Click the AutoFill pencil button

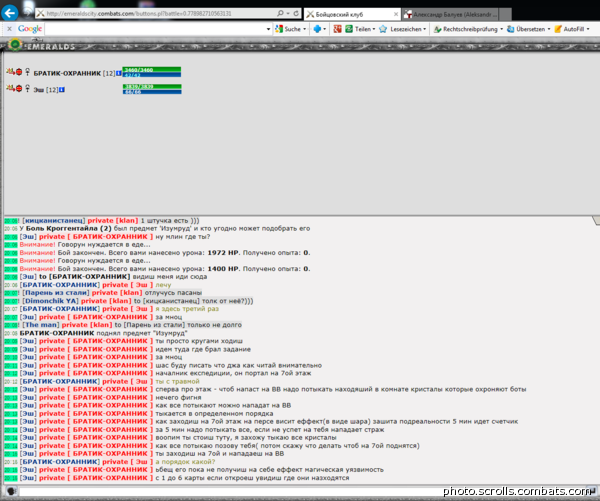[x=569, y=29]
